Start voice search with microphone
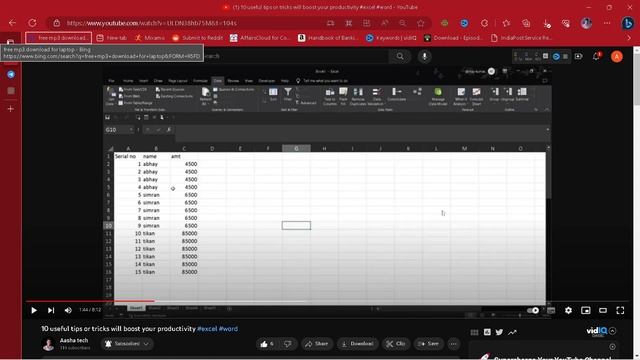 pyautogui.click(x=424, y=56)
